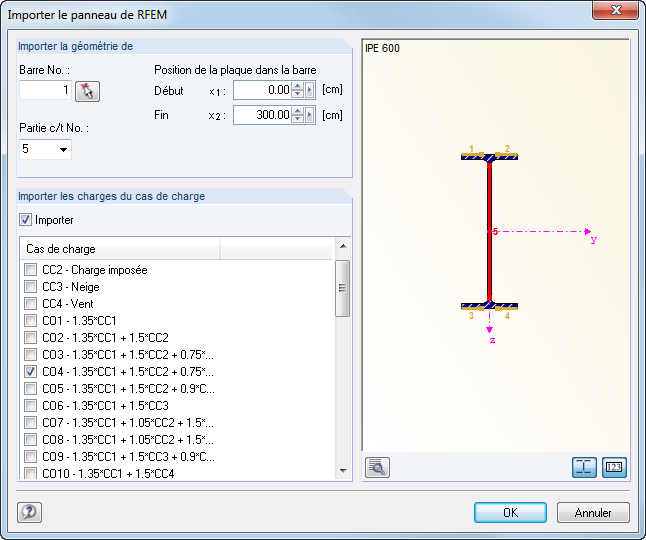Confirm the import with OK
Screen dimensions: 646x540
pos(510,512)
